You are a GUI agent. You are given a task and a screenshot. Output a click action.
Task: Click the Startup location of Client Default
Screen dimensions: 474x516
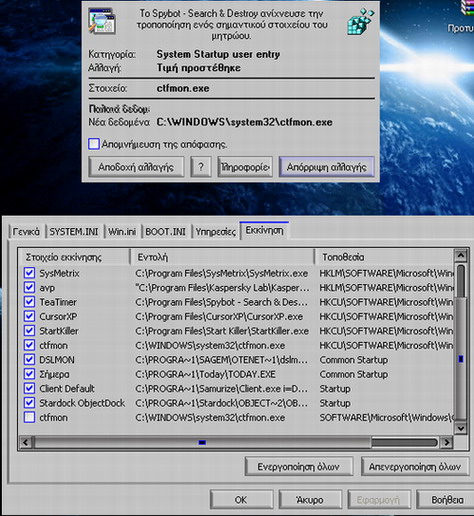(x=335, y=389)
